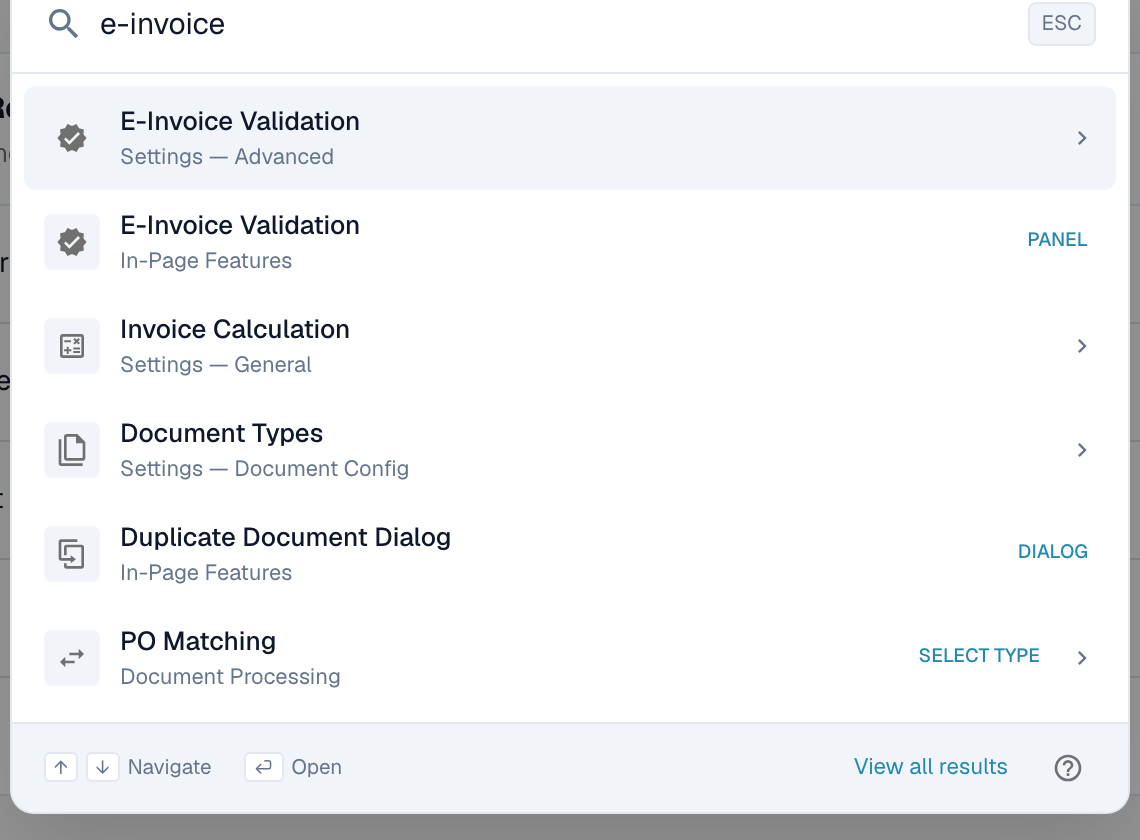The image size is (1140, 840).
Task: Select the Invoice Calculation result
Action: point(570,346)
